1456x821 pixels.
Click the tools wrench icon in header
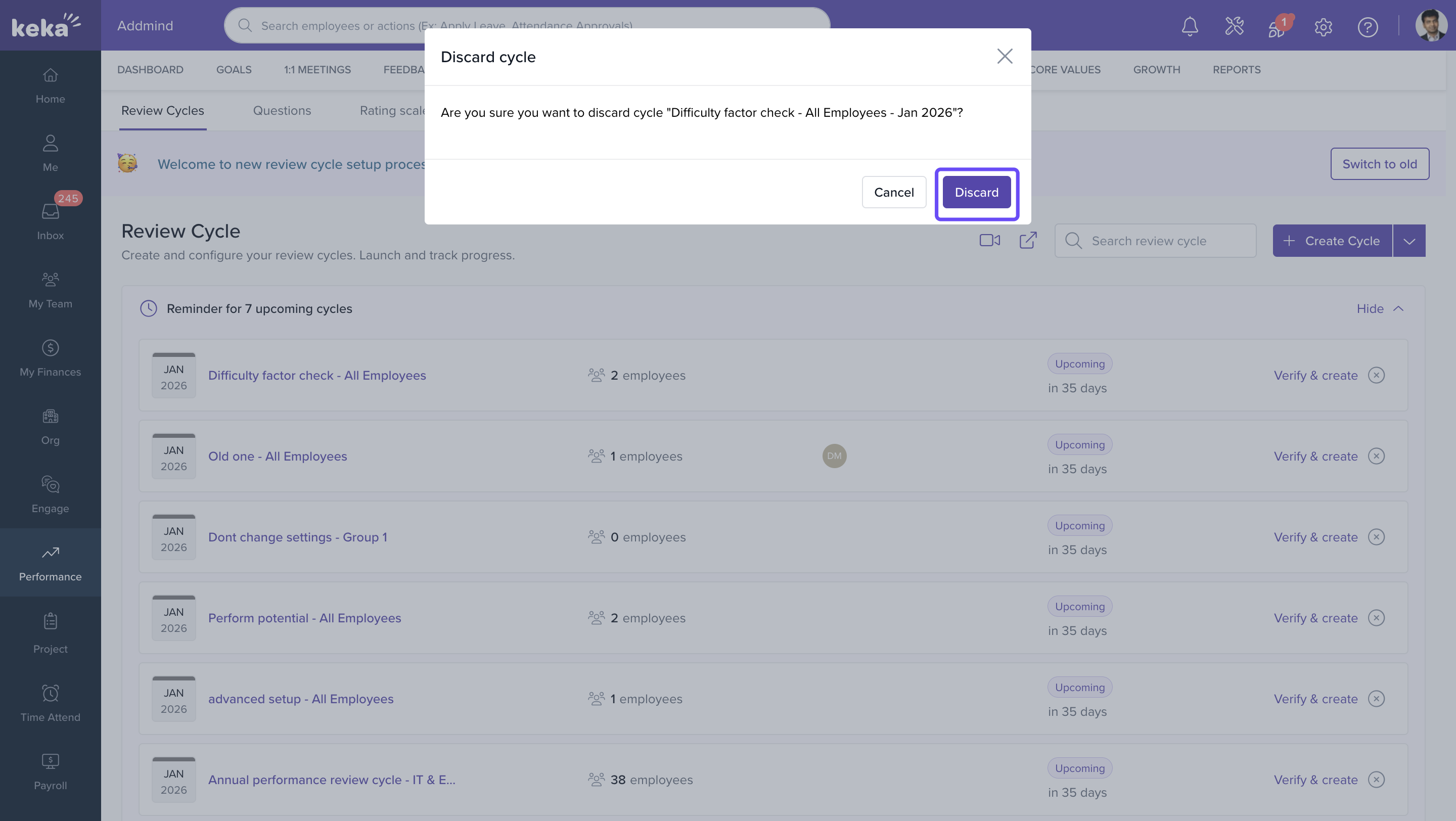click(x=1234, y=26)
